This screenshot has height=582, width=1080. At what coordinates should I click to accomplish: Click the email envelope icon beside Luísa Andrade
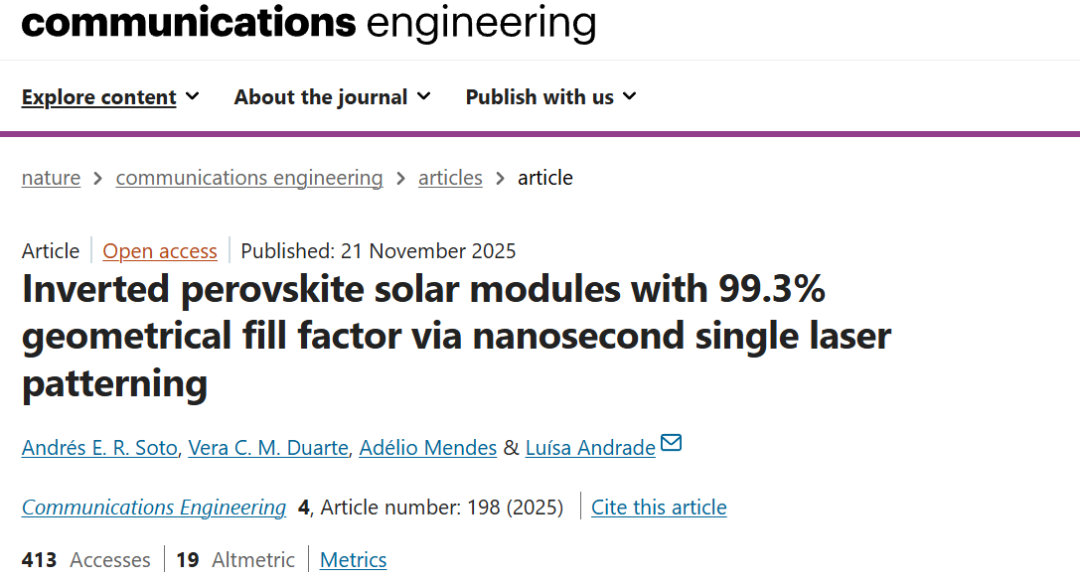671,443
